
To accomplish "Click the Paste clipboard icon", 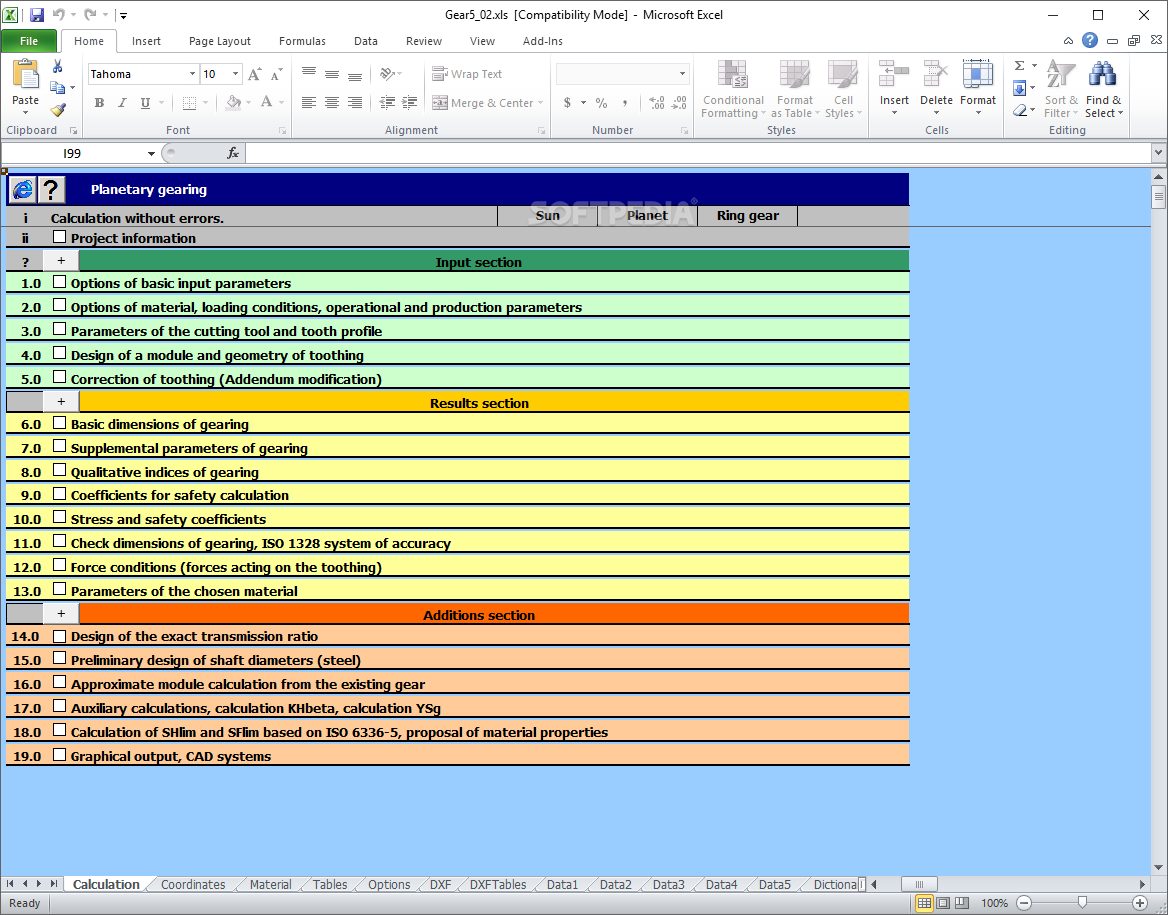I will coord(25,75).
